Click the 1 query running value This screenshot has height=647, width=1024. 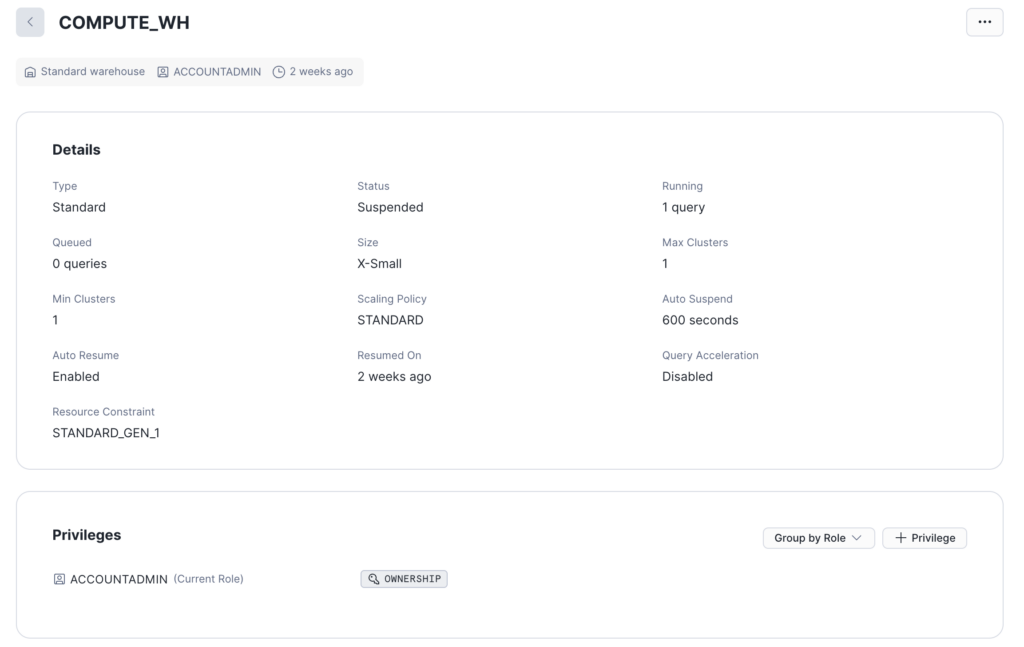coord(683,207)
